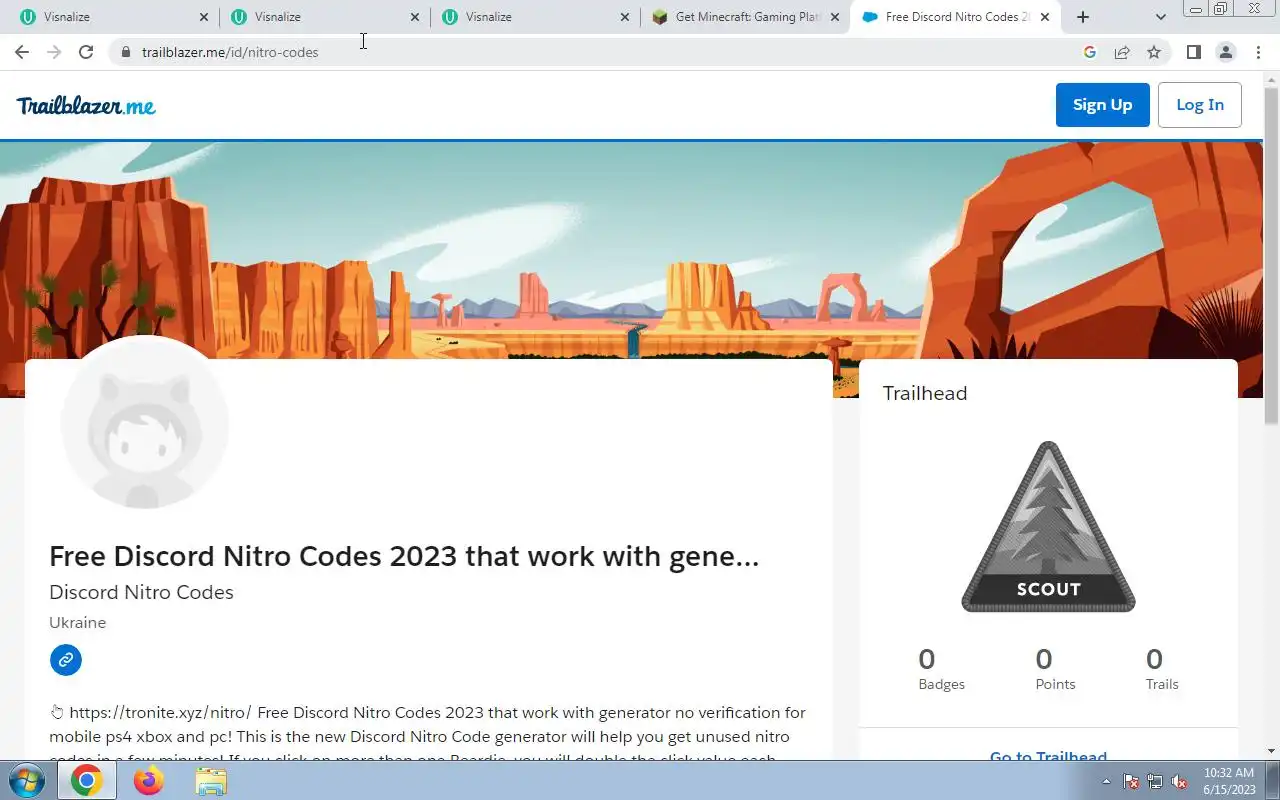The height and width of the screenshot is (800, 1280).
Task: Close the first Visnalize tab
Action: (x=204, y=17)
